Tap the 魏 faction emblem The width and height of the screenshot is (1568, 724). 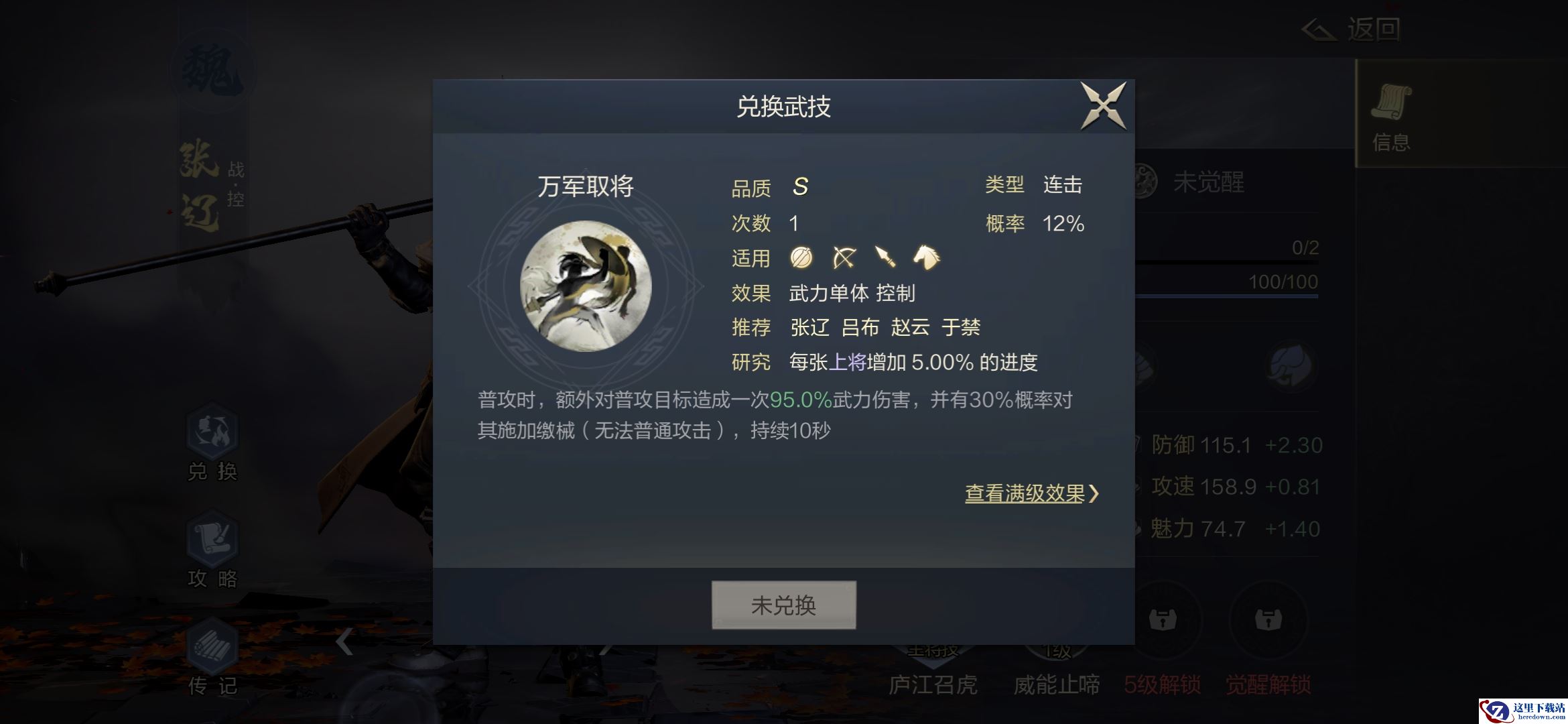[212, 70]
